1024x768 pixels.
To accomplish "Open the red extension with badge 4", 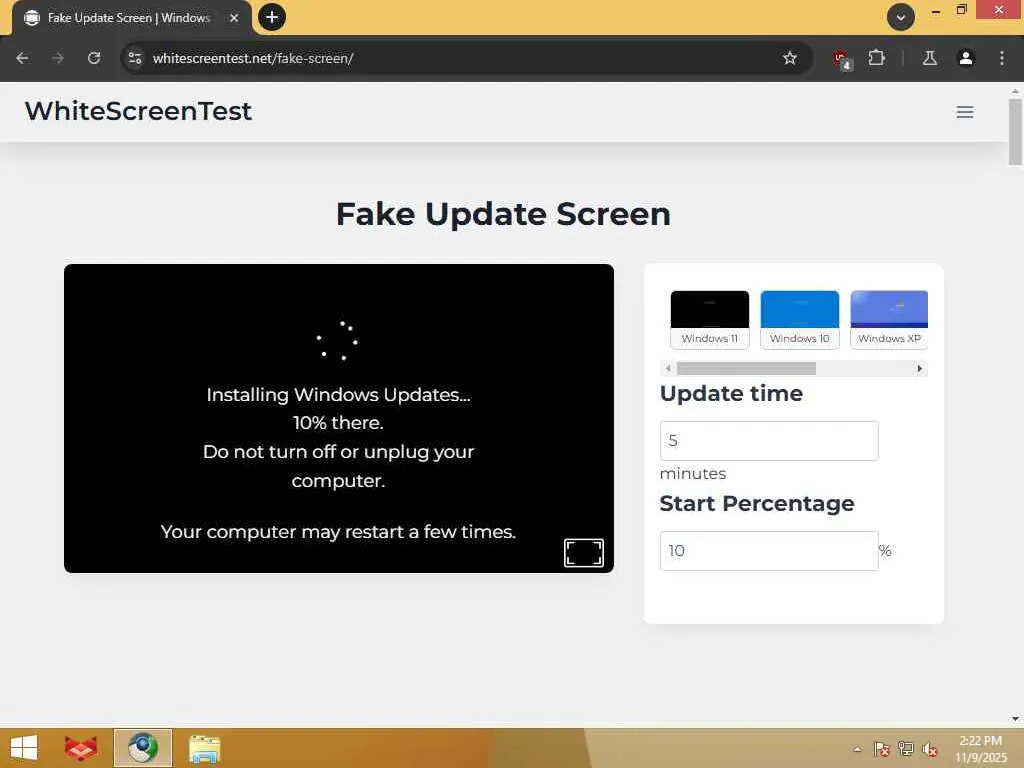I will 842,59.
